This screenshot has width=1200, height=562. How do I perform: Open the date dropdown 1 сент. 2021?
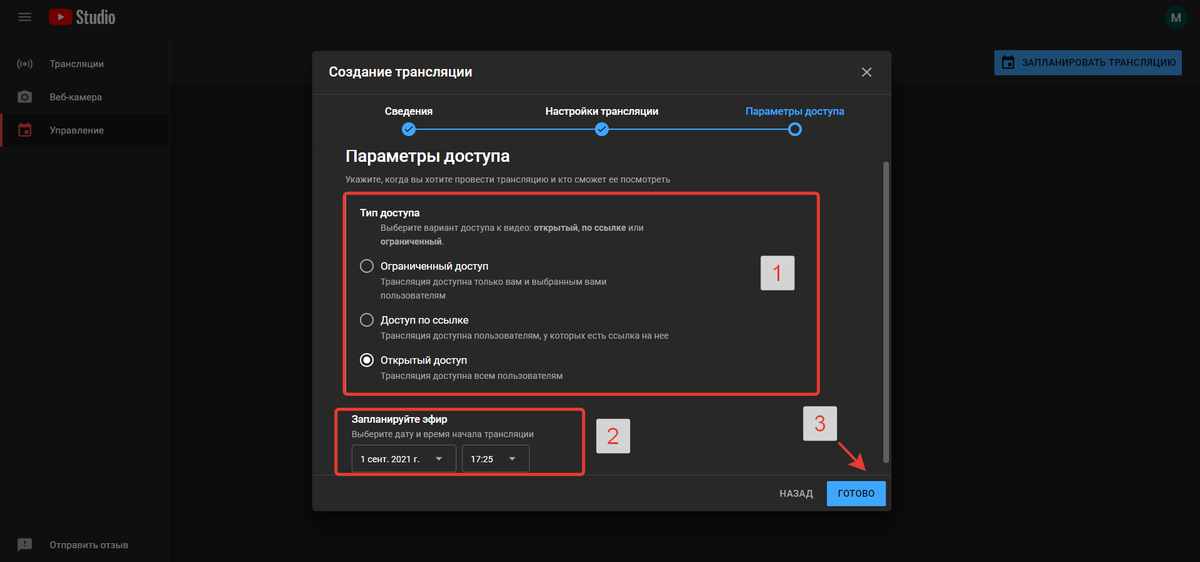point(404,459)
